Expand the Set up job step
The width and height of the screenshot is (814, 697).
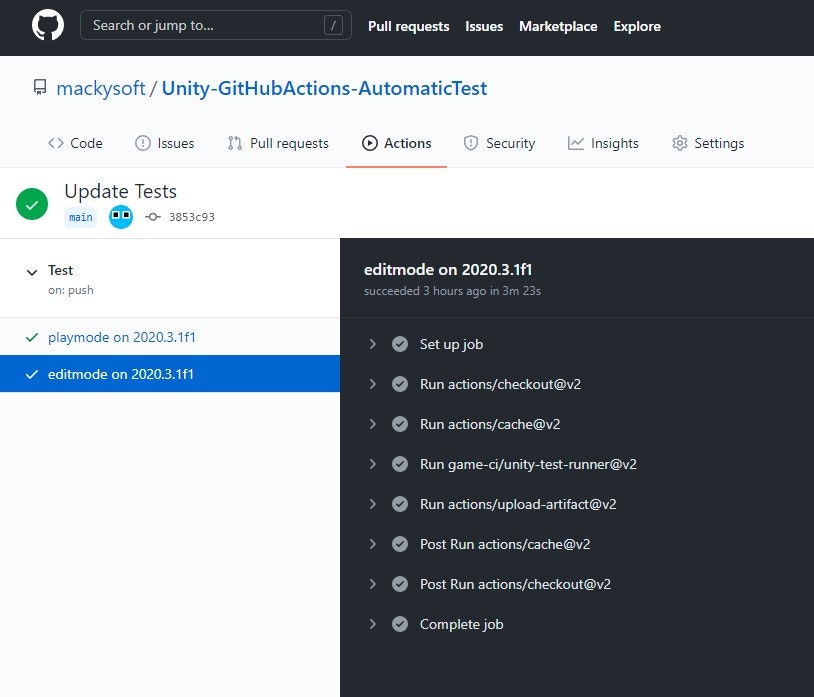[x=372, y=344]
